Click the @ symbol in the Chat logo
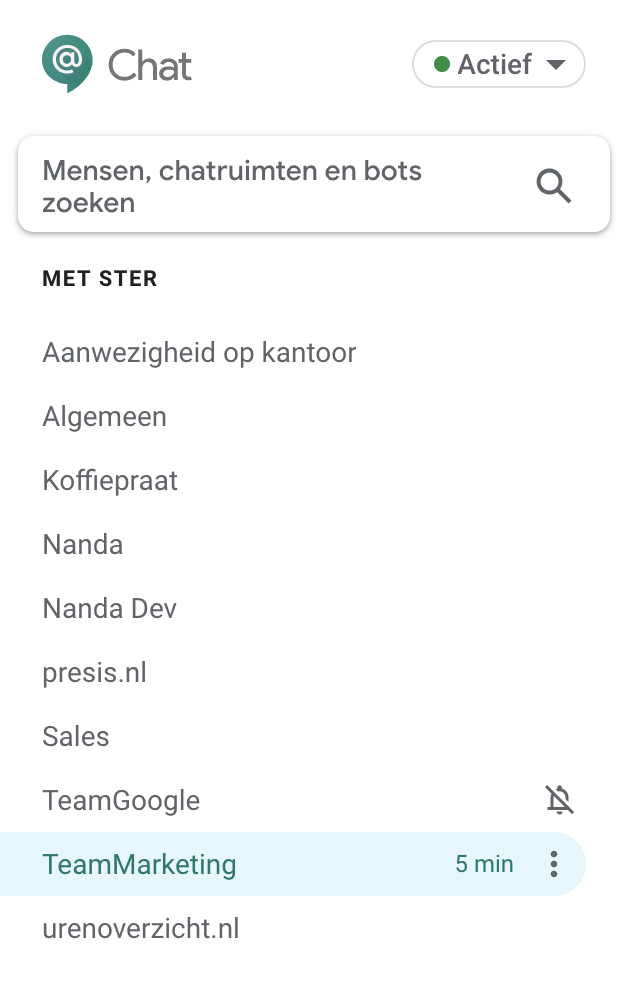Viewport: 628px width, 982px height. click(x=66, y=60)
